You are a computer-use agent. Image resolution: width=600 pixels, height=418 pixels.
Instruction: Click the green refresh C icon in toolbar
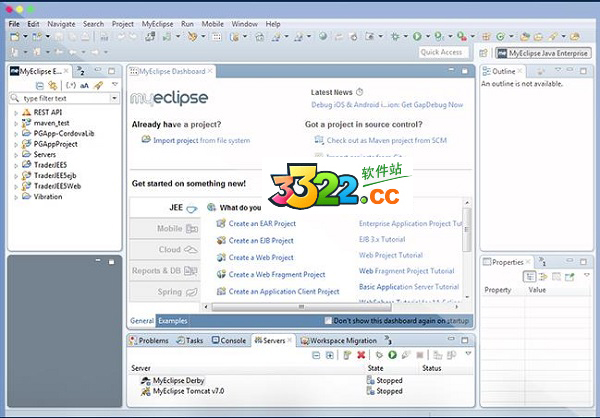pyautogui.click(x=500, y=36)
